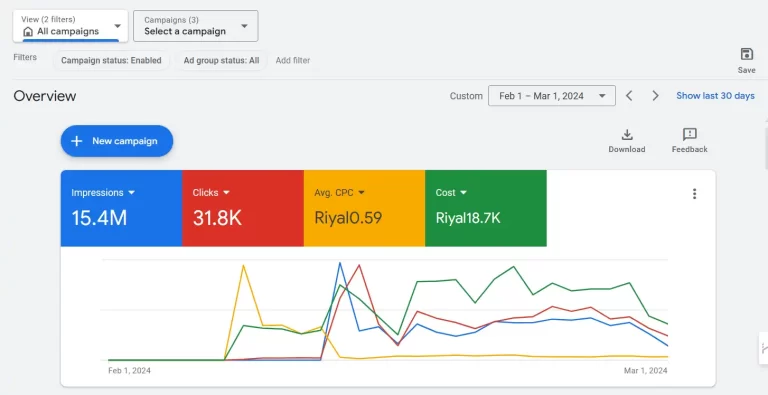Go to previous date range arrow
This screenshot has height=395, width=768.
(x=629, y=96)
